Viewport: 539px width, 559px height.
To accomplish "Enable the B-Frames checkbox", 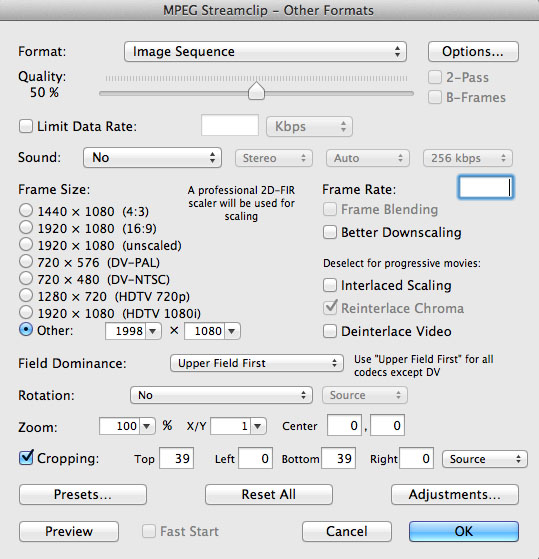I will point(435,97).
